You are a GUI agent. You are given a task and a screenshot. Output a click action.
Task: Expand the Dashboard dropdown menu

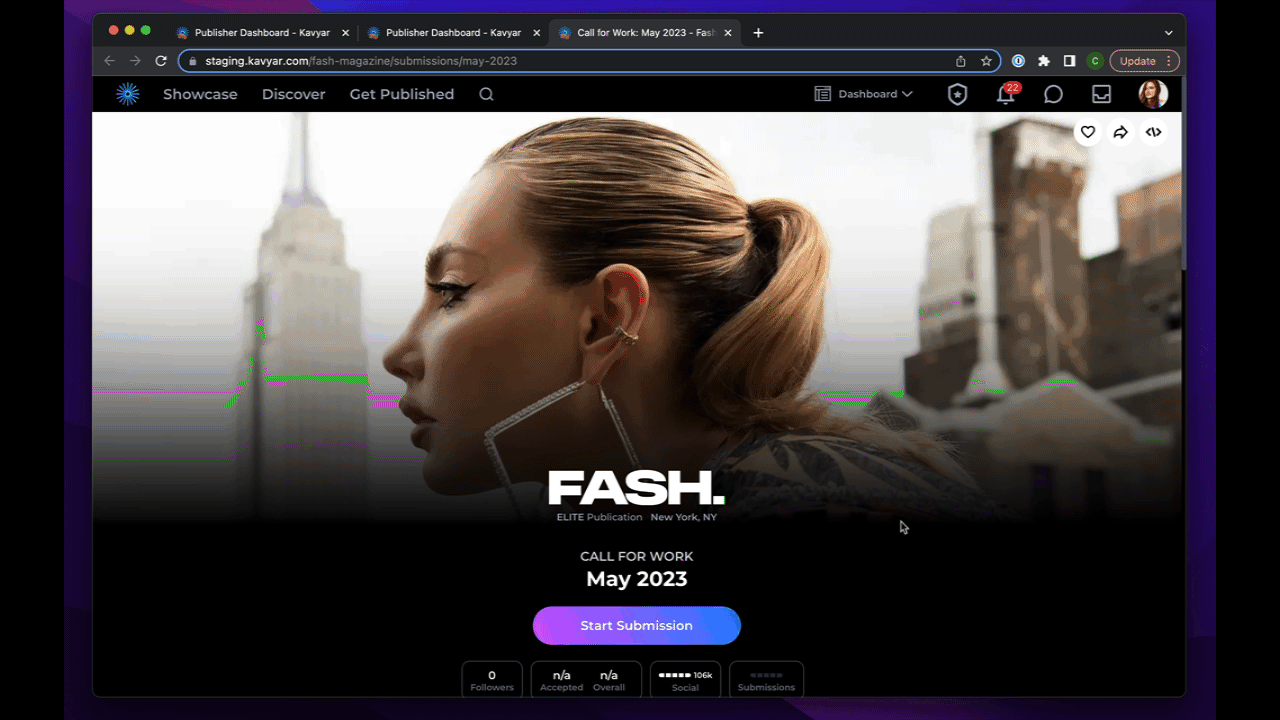(863, 94)
